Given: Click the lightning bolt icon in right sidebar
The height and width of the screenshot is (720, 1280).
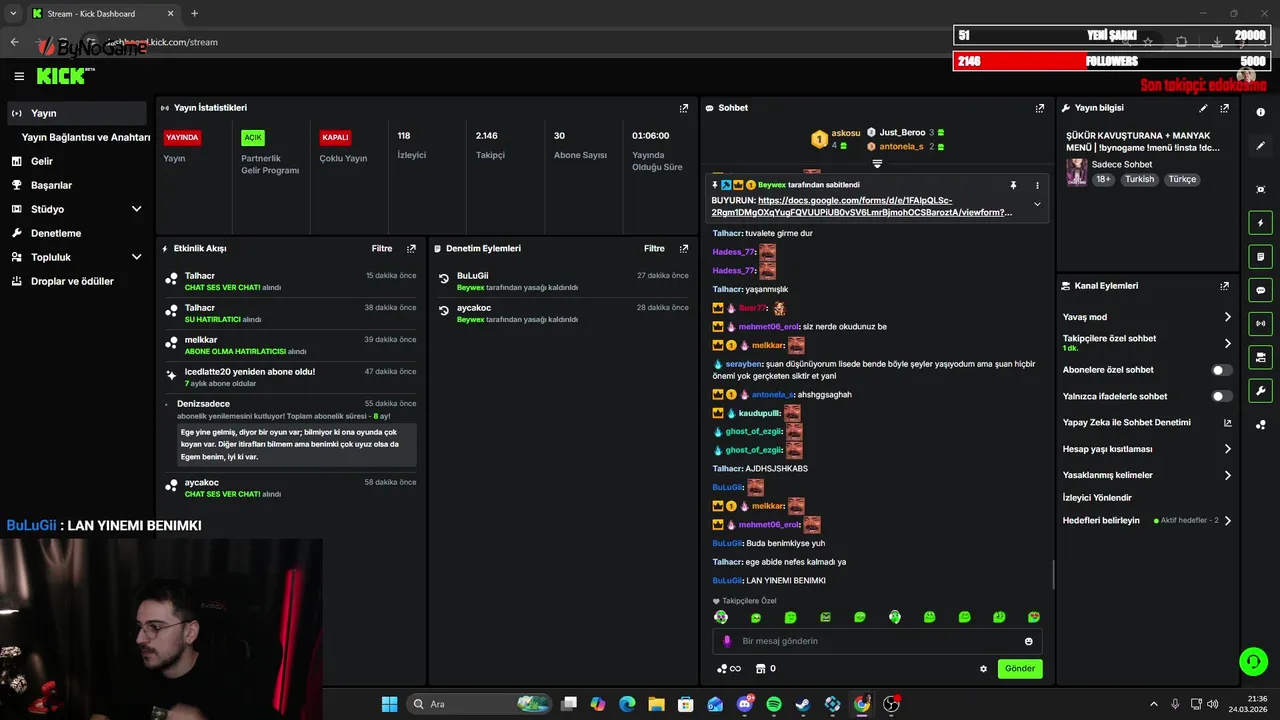Looking at the screenshot, I should (x=1261, y=223).
